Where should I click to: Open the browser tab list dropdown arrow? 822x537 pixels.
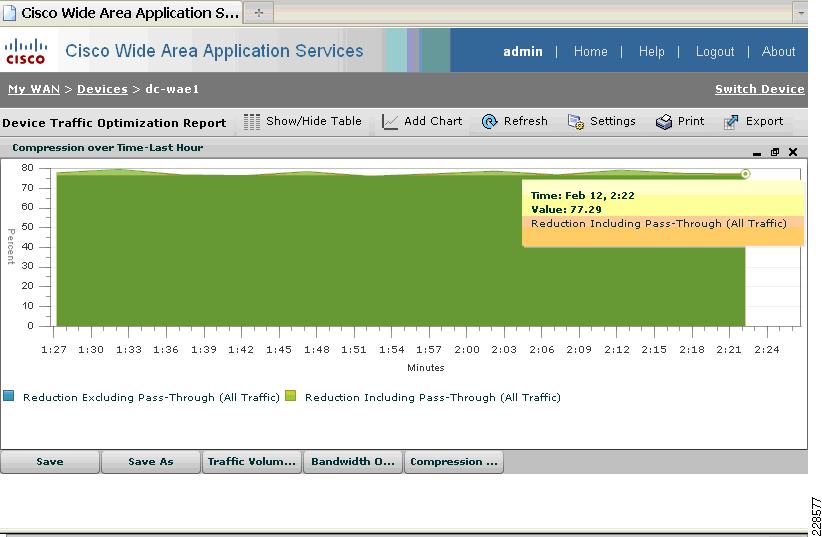coord(801,13)
